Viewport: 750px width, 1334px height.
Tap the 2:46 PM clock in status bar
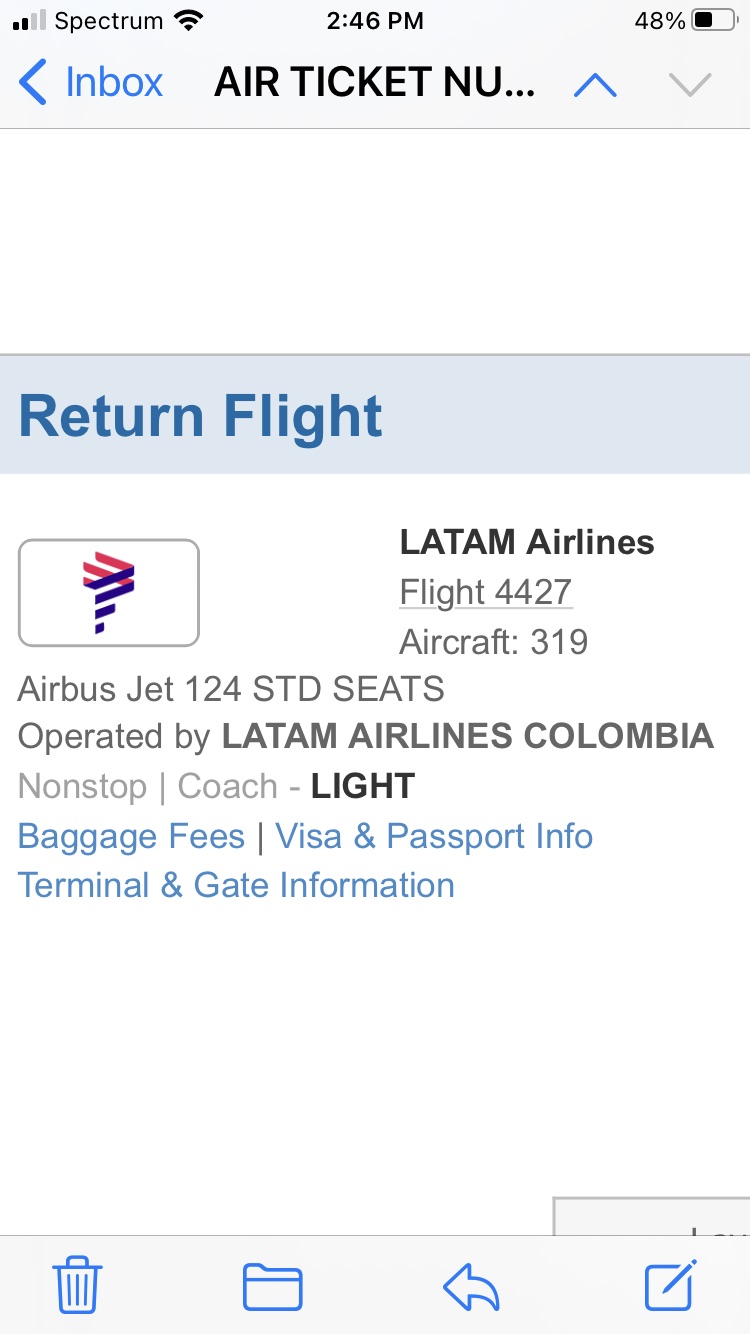point(375,21)
